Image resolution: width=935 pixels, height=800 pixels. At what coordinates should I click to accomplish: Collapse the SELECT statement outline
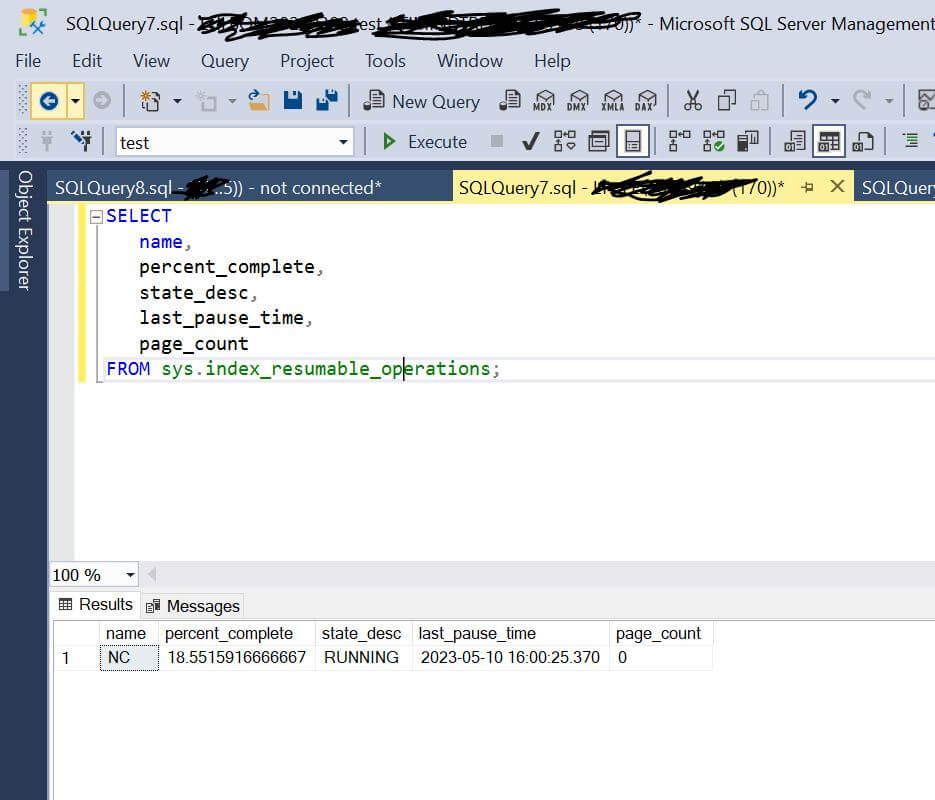96,217
